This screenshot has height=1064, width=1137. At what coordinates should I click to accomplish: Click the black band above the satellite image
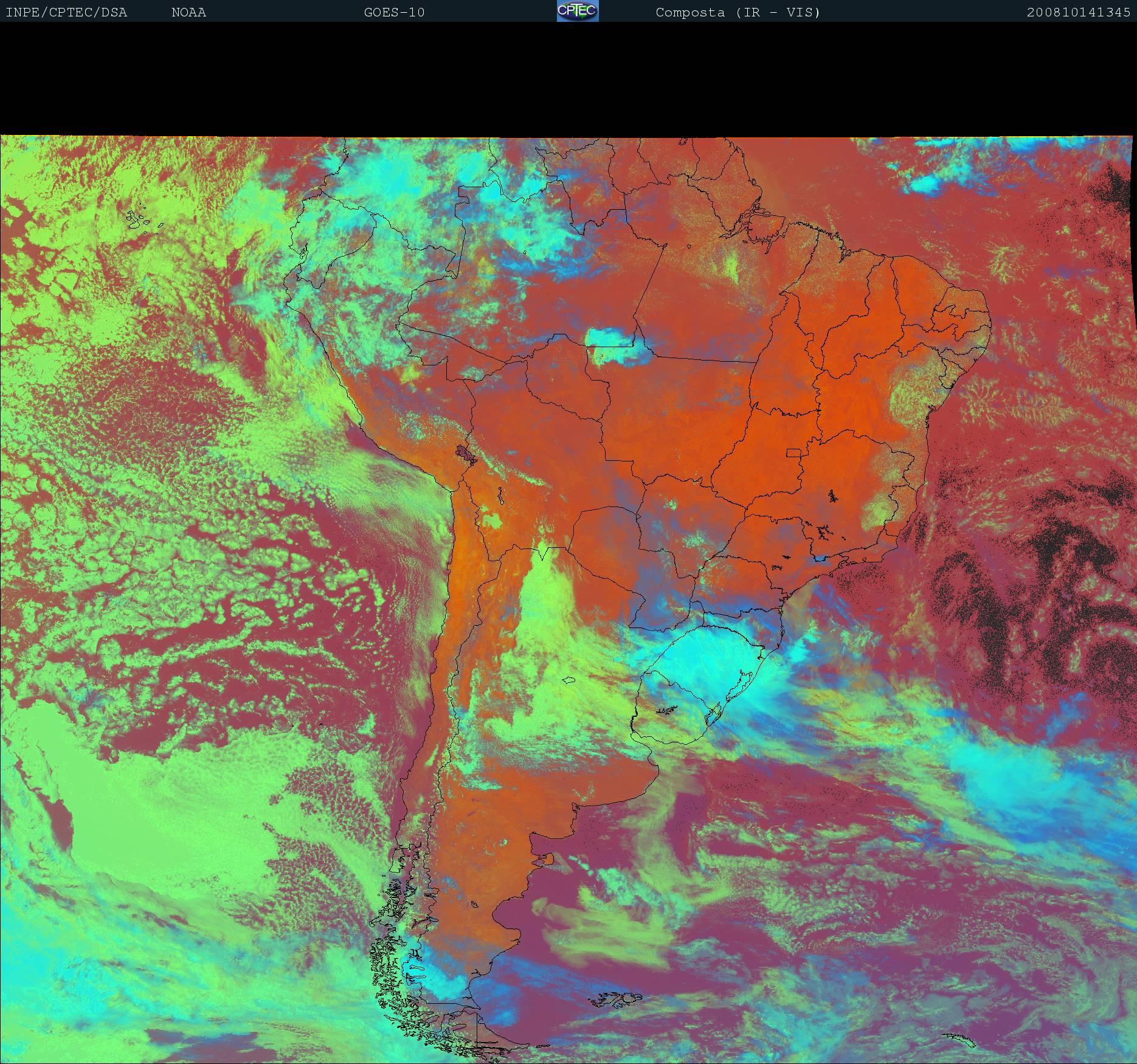tap(568, 79)
